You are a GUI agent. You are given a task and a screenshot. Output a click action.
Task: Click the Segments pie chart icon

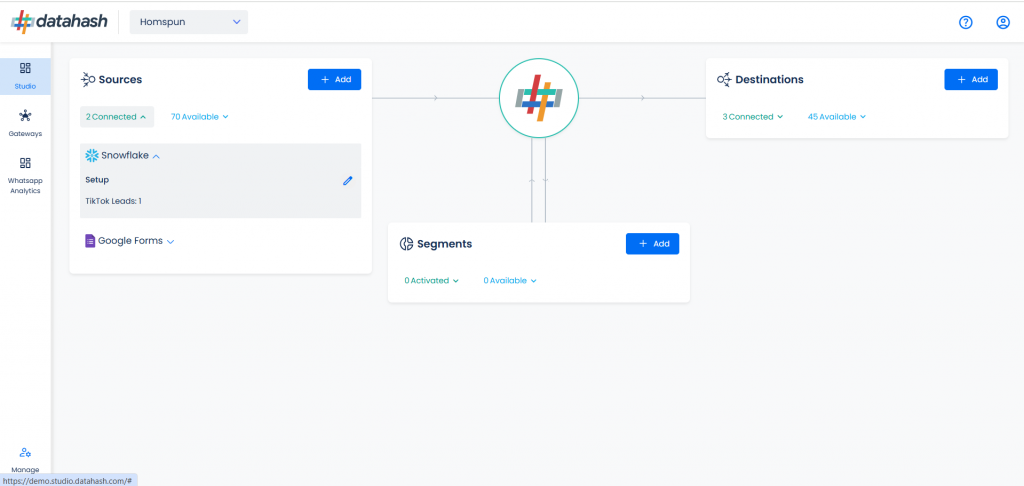point(406,244)
